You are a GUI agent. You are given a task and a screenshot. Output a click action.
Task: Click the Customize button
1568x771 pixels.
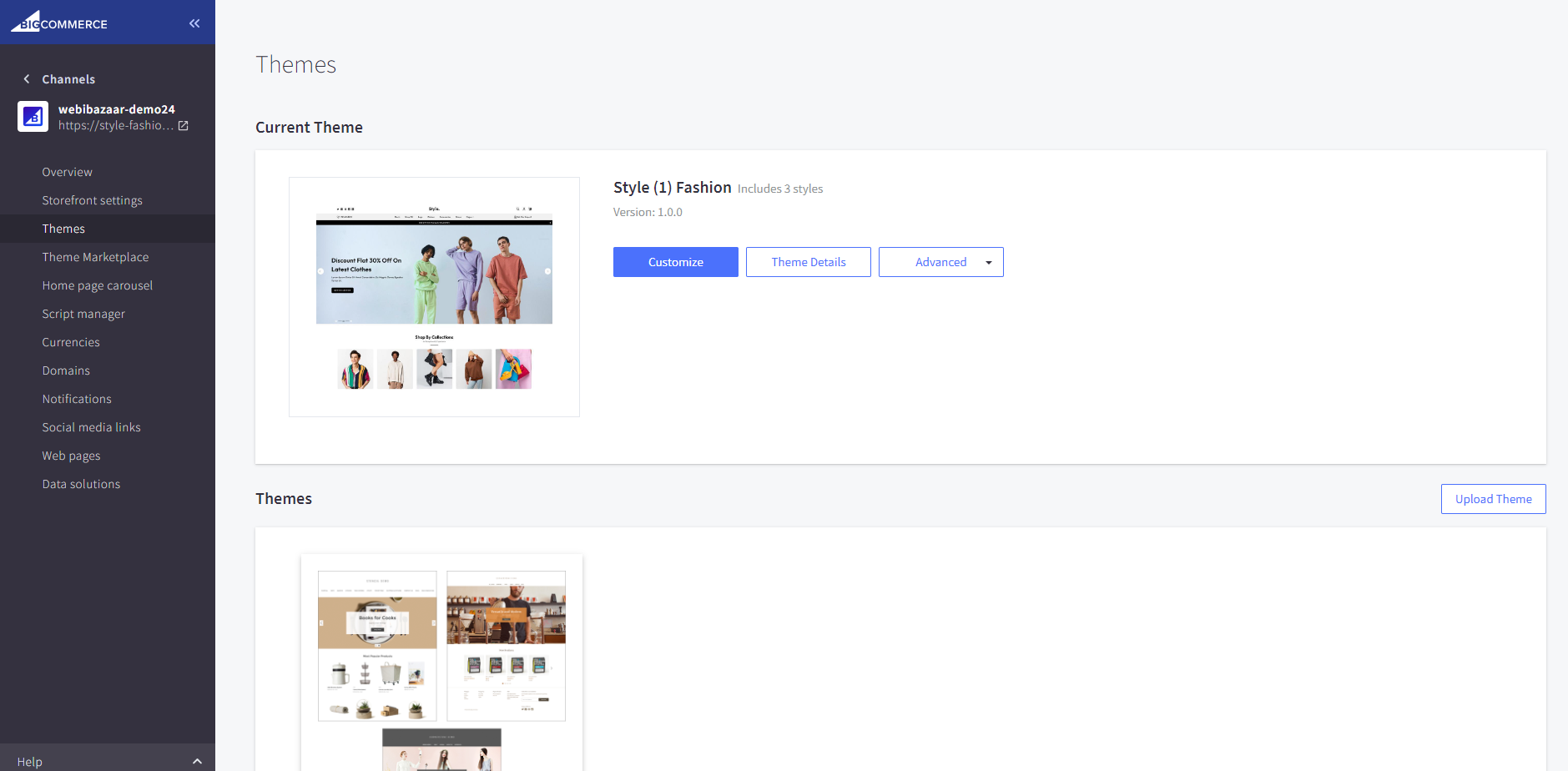[x=675, y=262]
